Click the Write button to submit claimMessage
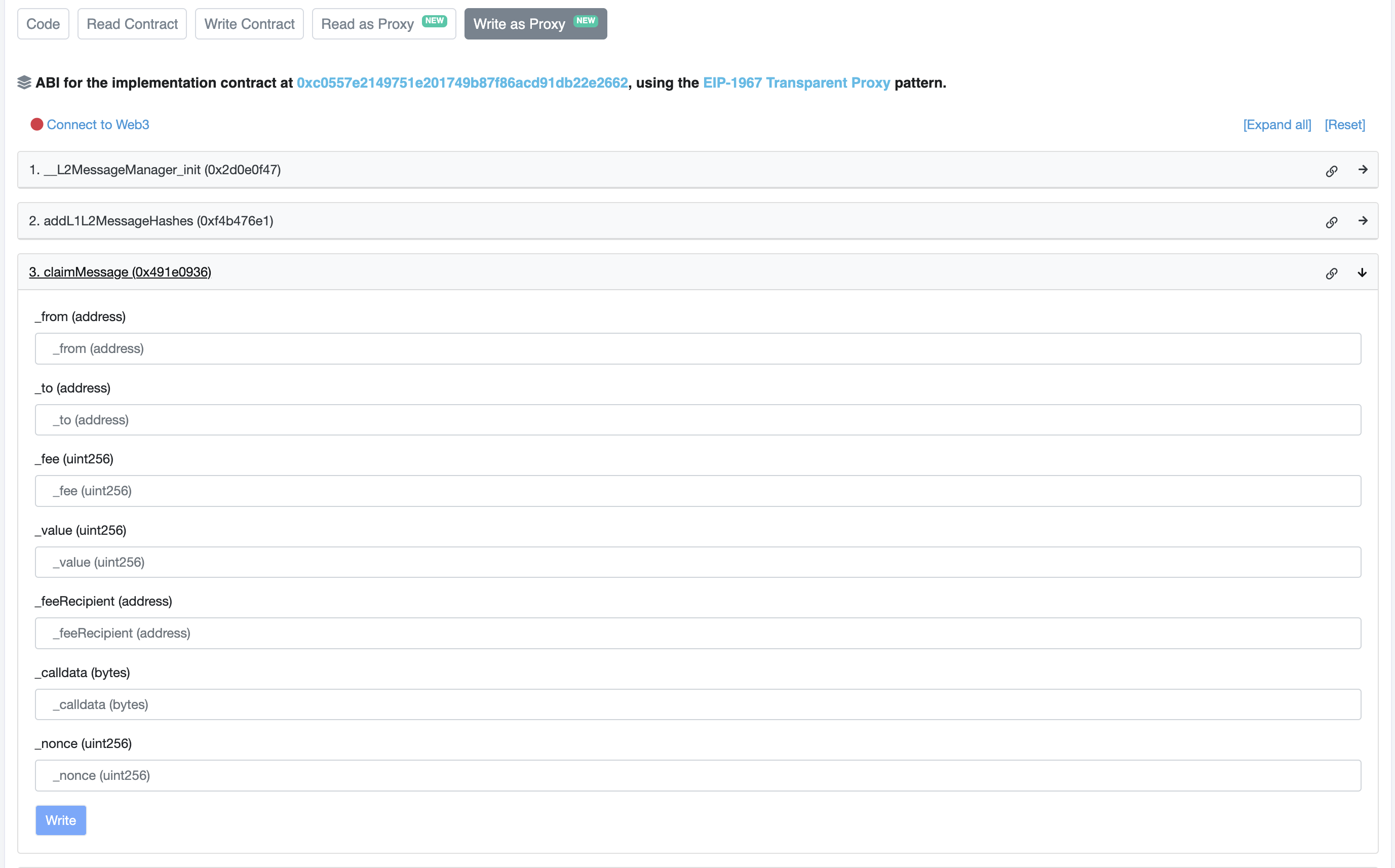This screenshot has width=1395, height=868. coord(61,820)
